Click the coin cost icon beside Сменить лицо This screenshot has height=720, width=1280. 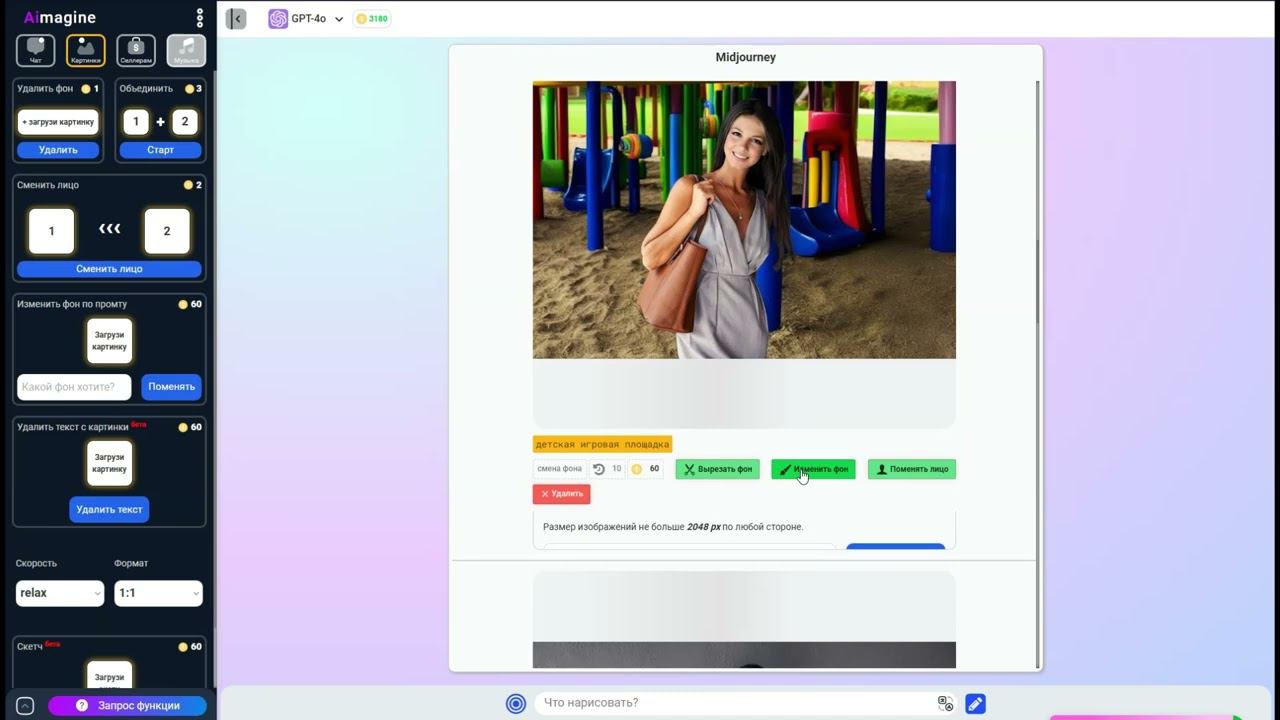click(188, 185)
